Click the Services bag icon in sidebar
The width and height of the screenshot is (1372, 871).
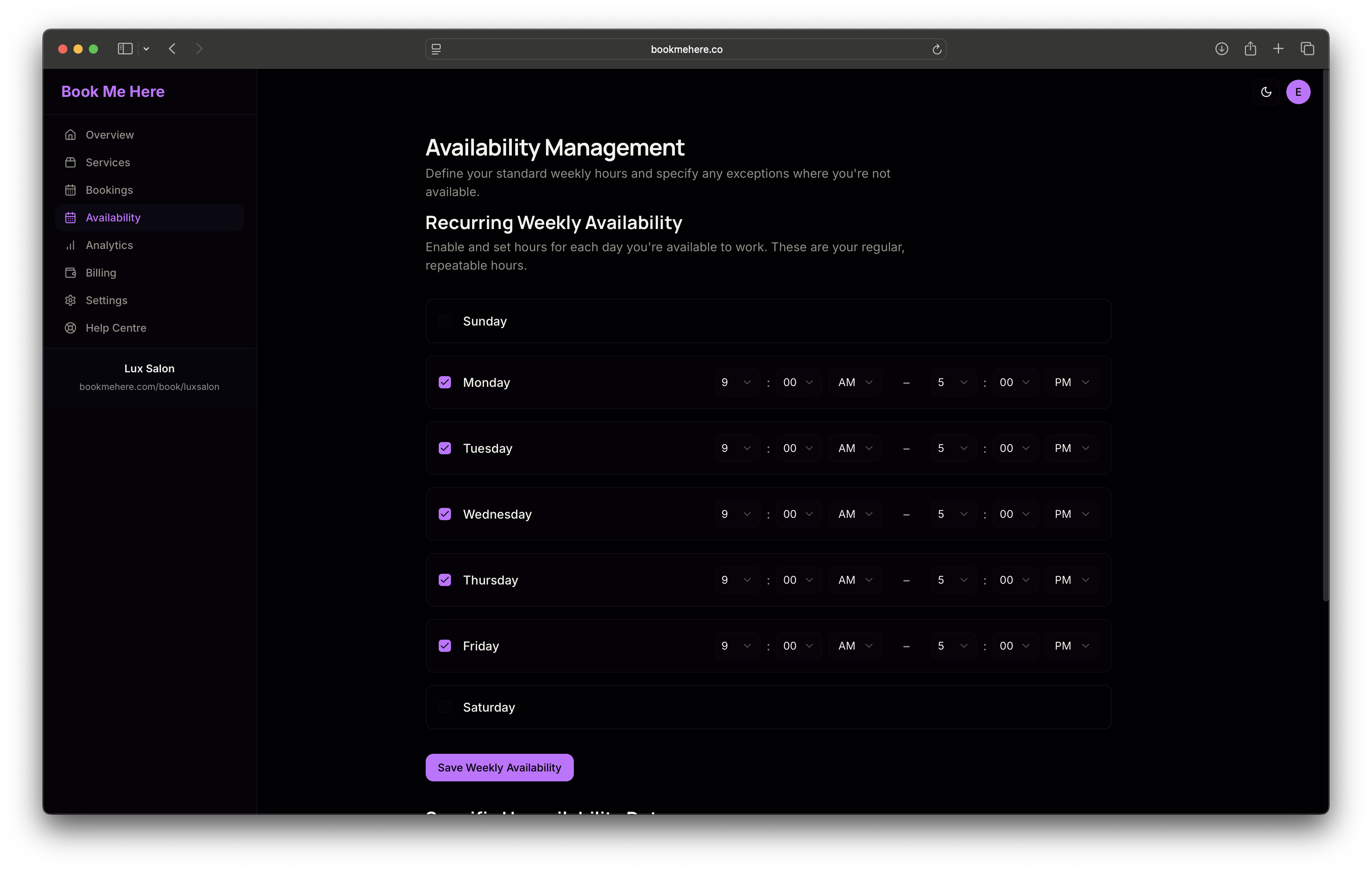71,162
